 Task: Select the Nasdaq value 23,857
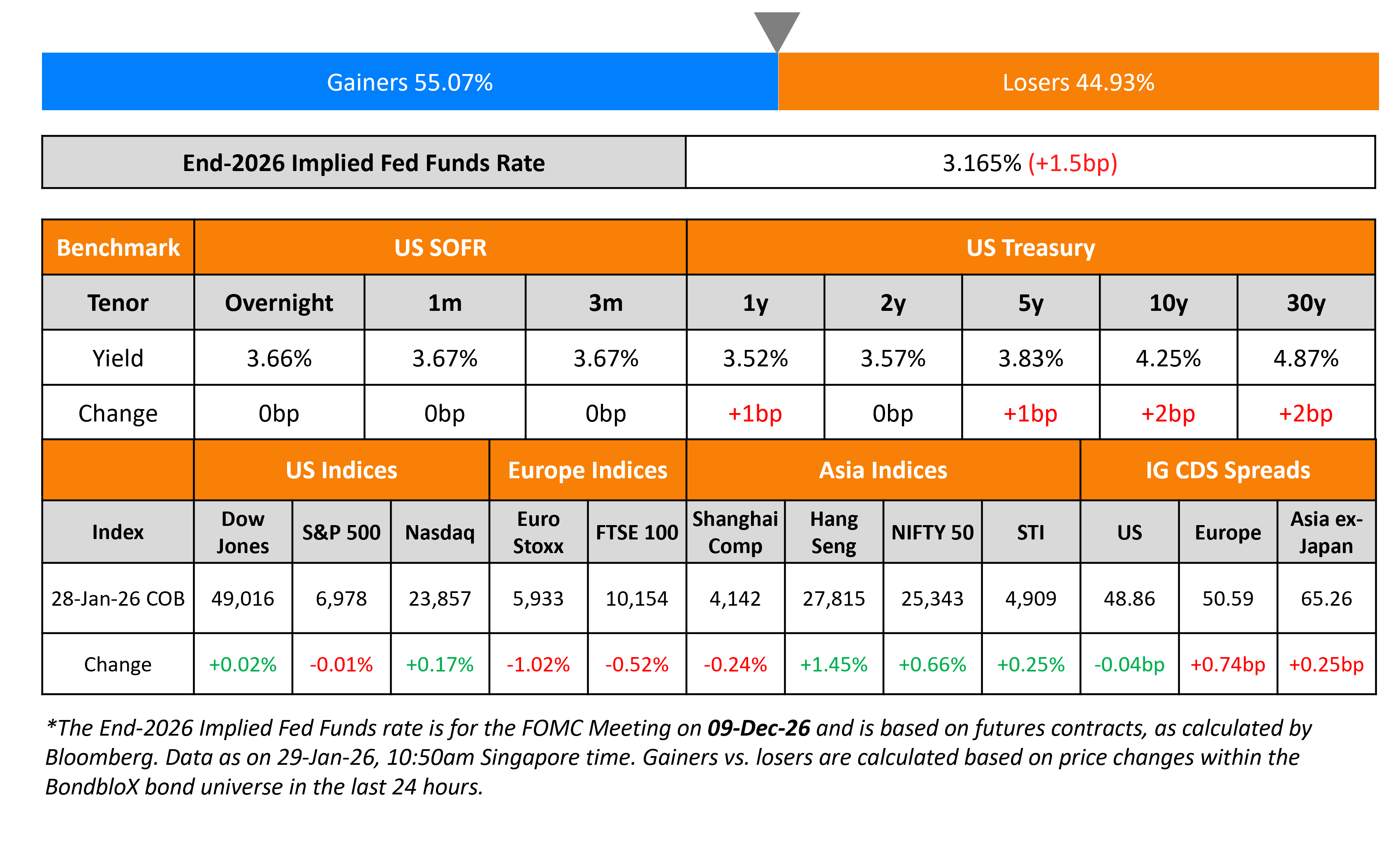pyautogui.click(x=440, y=599)
